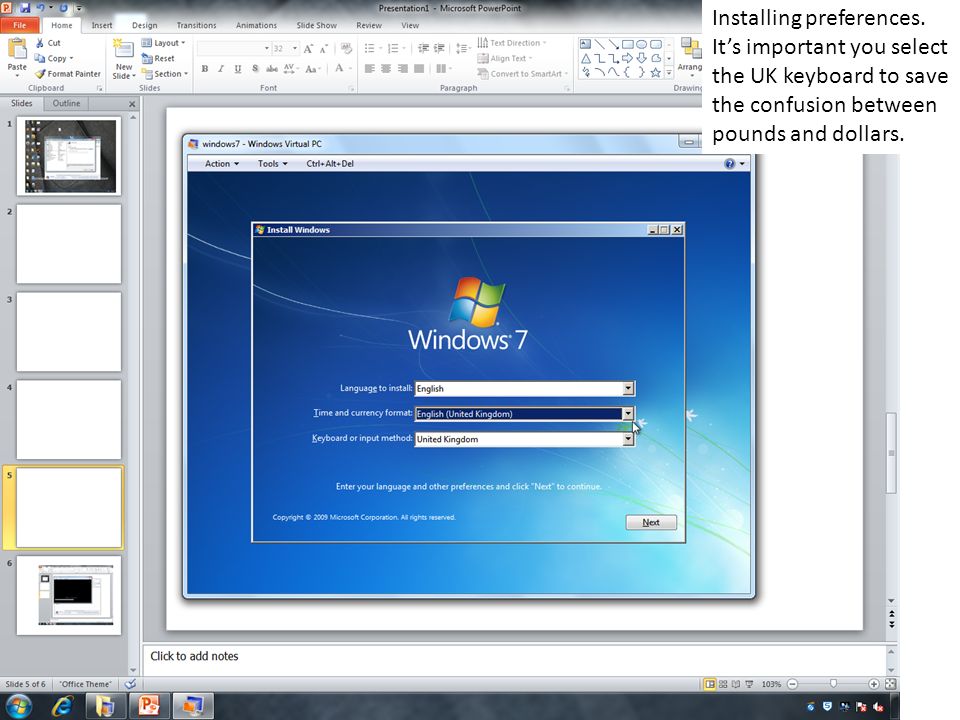Select the right arrow shape
Image resolution: width=960 pixels, height=720 pixels.
click(627, 58)
